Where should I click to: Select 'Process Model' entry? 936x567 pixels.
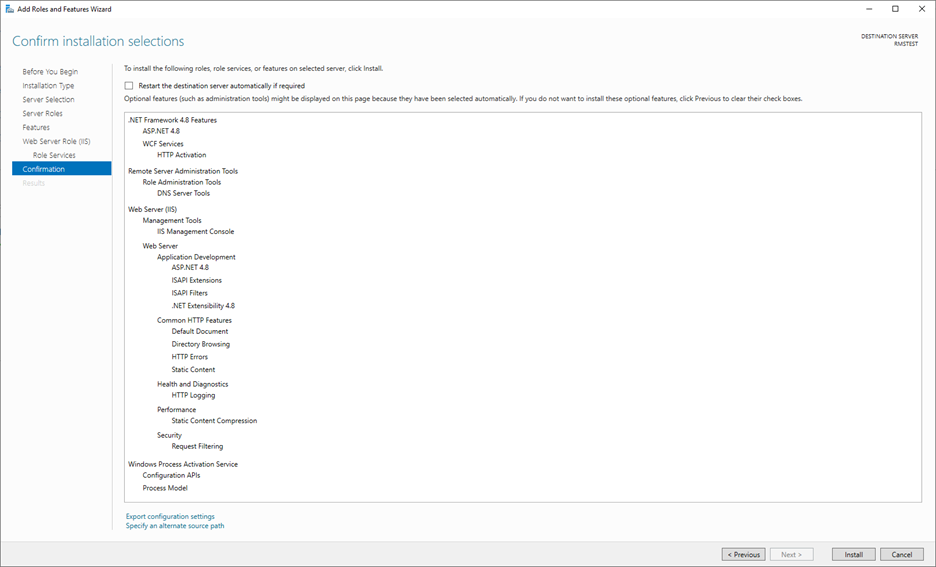coord(165,488)
